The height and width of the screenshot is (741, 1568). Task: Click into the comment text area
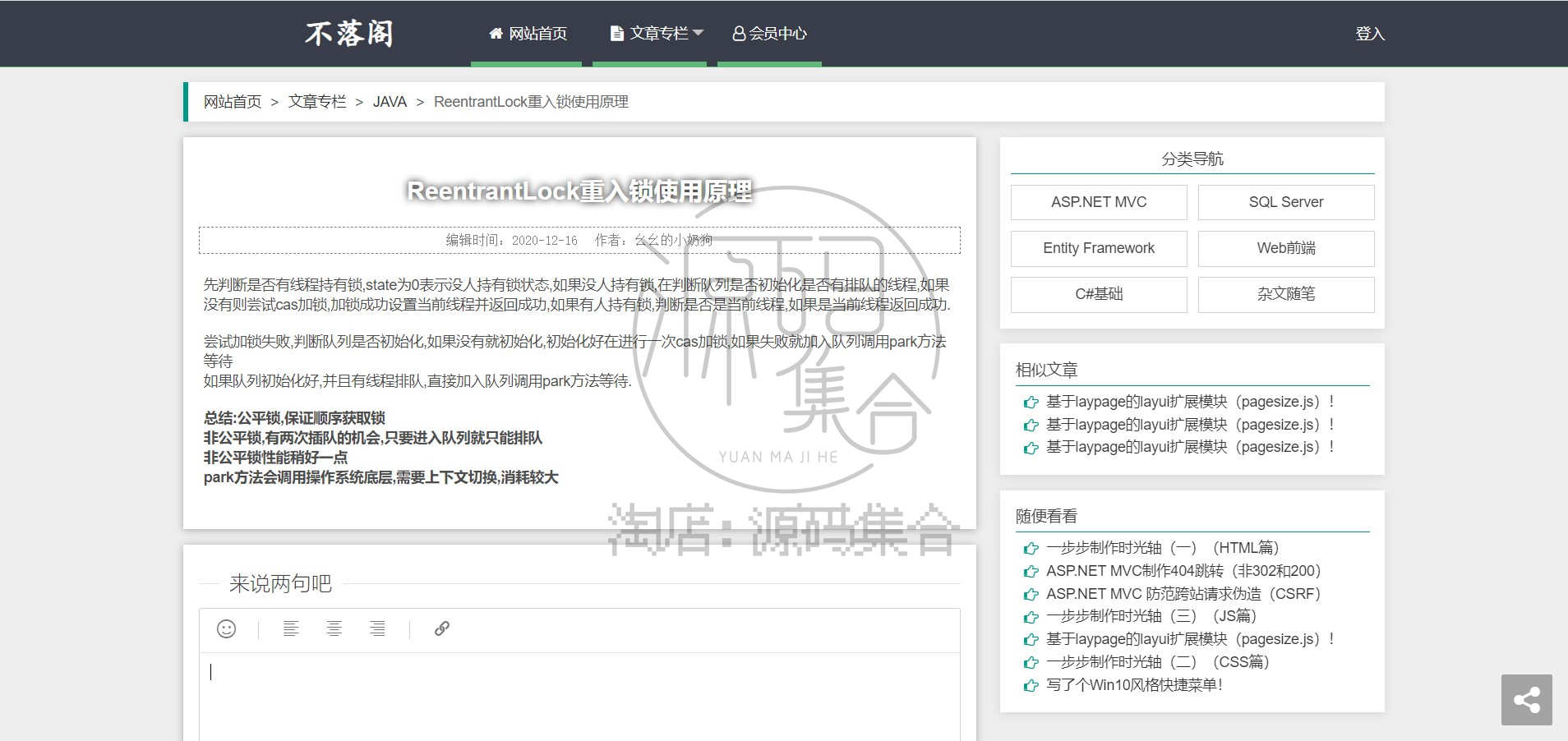[x=579, y=697]
